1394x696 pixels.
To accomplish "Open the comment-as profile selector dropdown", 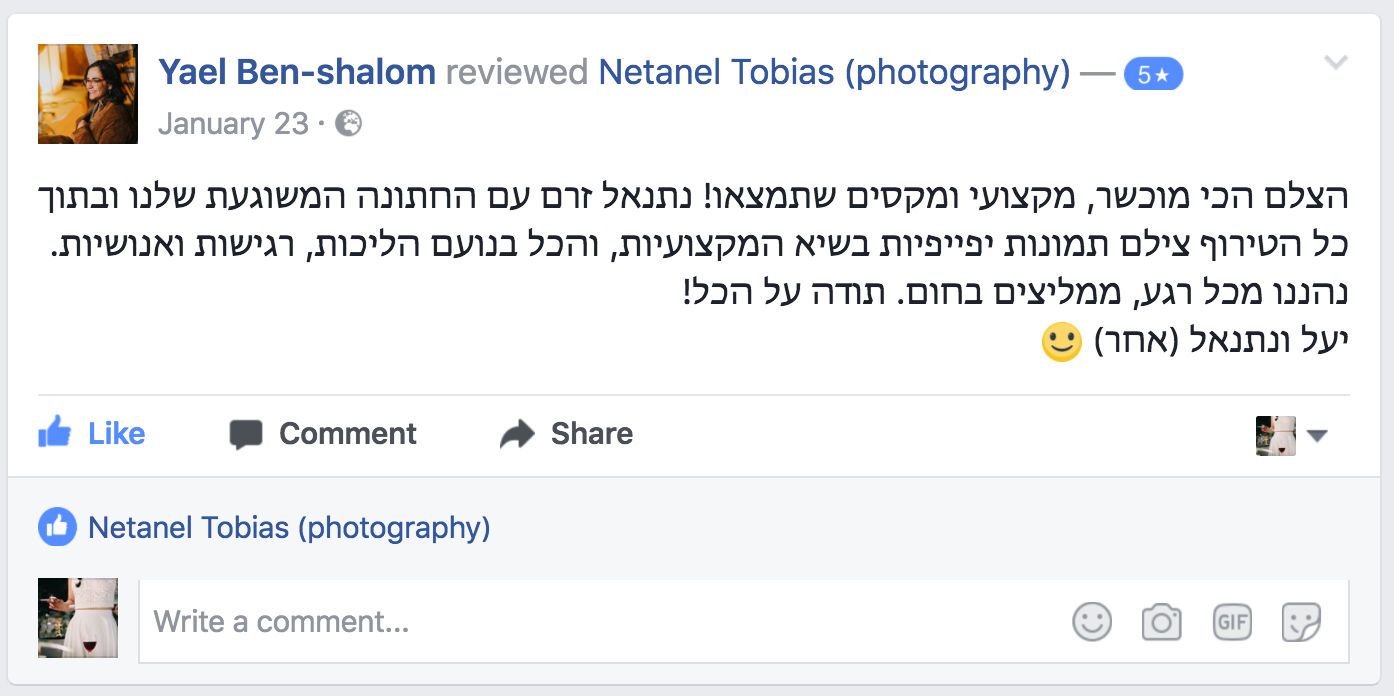I will tap(1291, 436).
